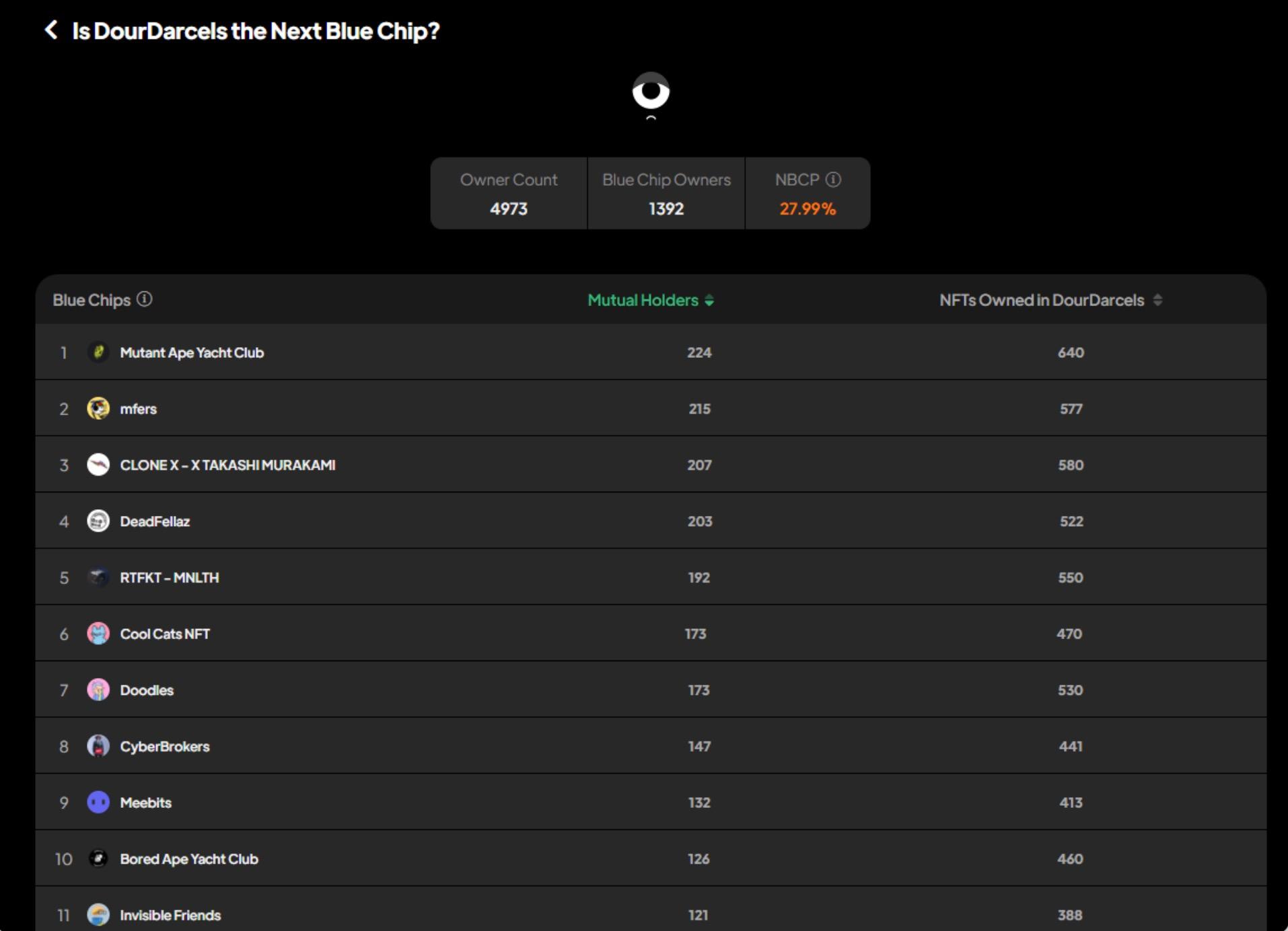The height and width of the screenshot is (931, 1288).
Task: Click mutual holders value 121
Action: [698, 916]
